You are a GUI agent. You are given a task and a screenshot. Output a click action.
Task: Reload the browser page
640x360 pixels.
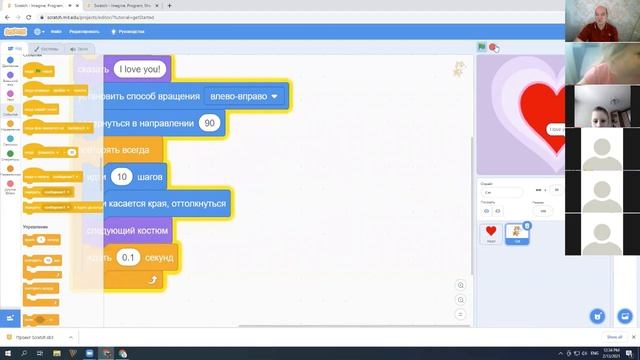click(29, 18)
